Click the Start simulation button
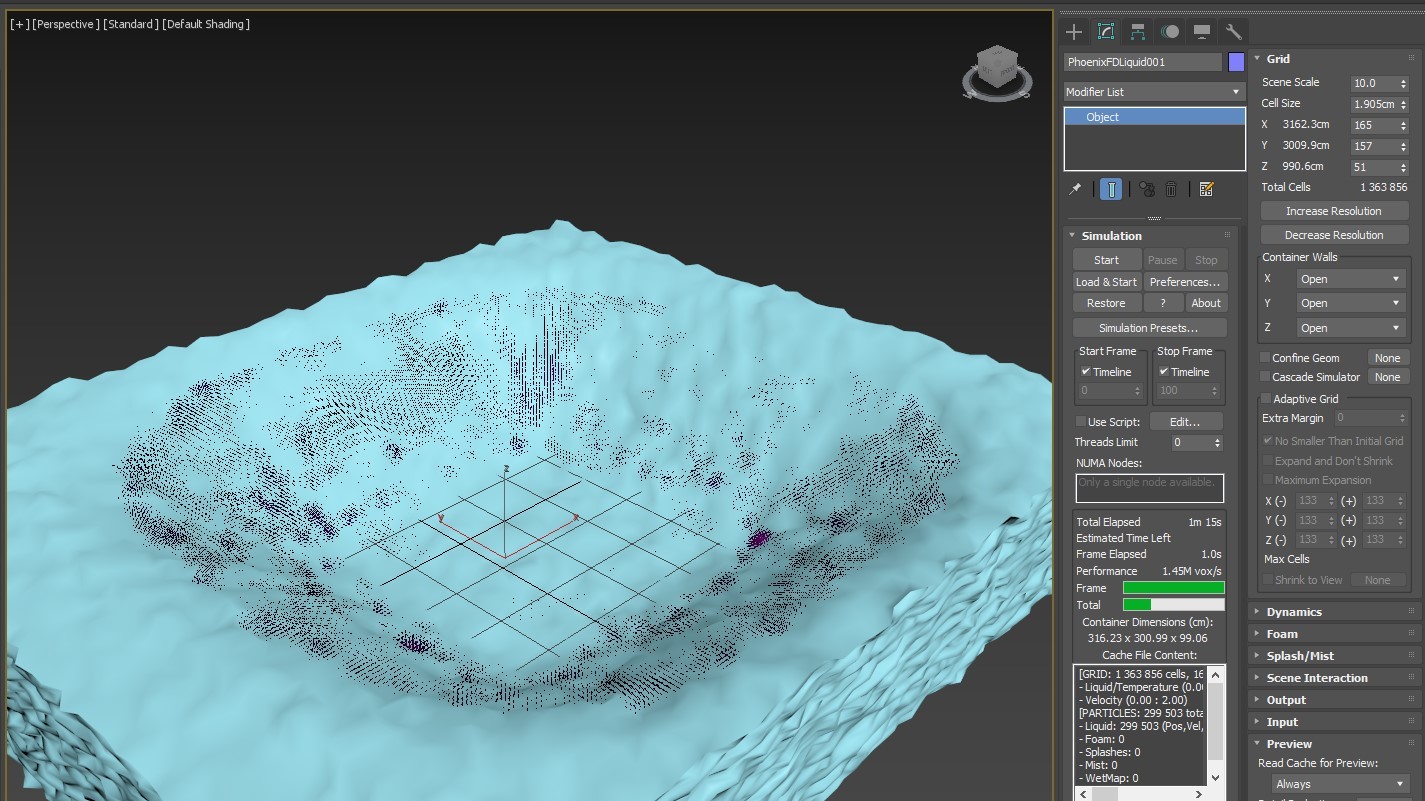Image resolution: width=1425 pixels, height=801 pixels. 1106,260
